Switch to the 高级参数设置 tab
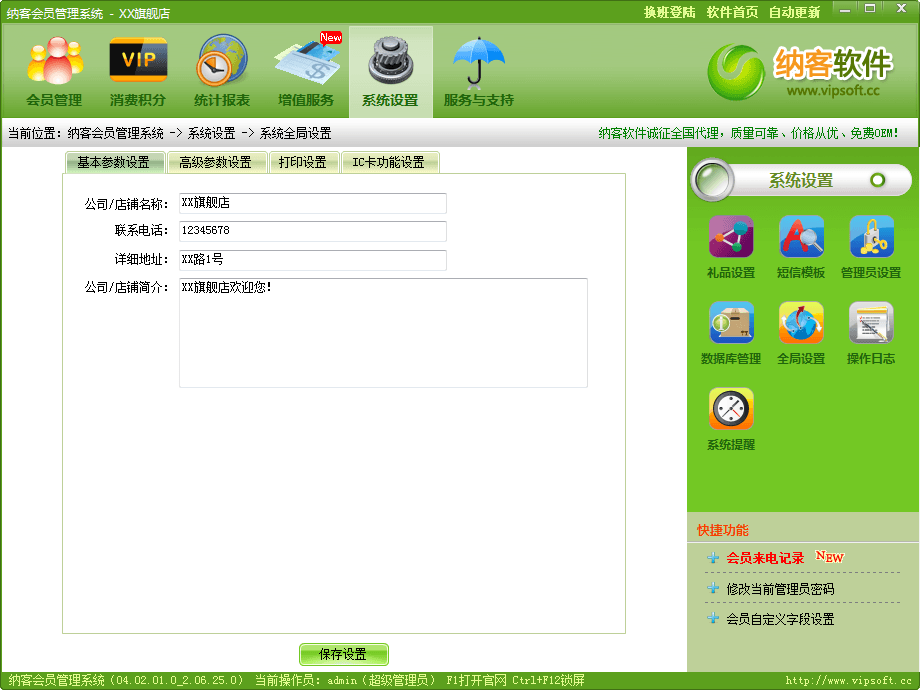Screen dimensions: 920x690 click(x=215, y=163)
